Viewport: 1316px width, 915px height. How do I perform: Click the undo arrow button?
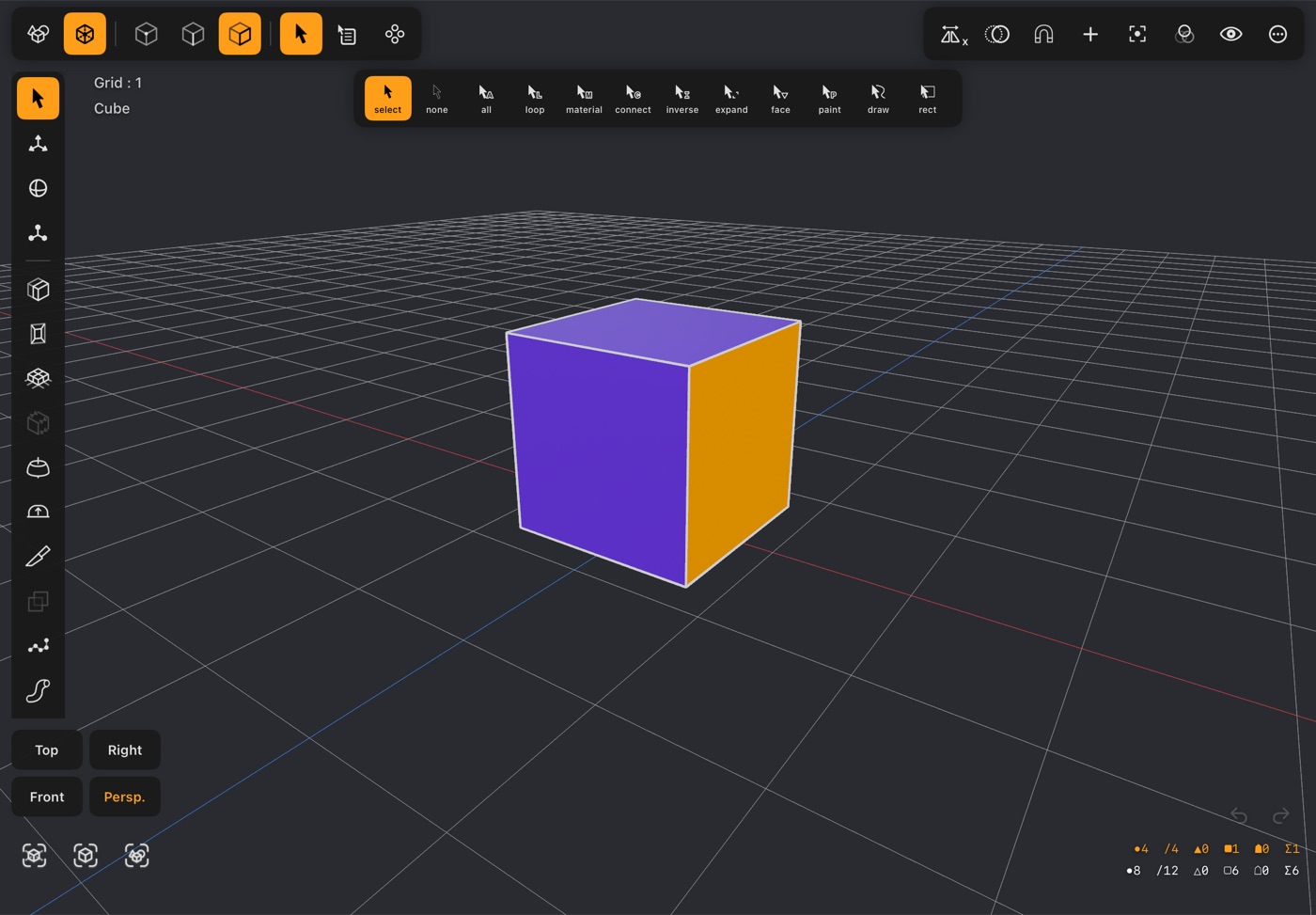click(1239, 815)
